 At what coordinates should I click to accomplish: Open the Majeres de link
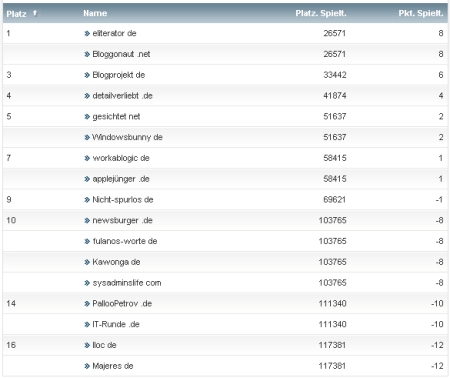113,366
